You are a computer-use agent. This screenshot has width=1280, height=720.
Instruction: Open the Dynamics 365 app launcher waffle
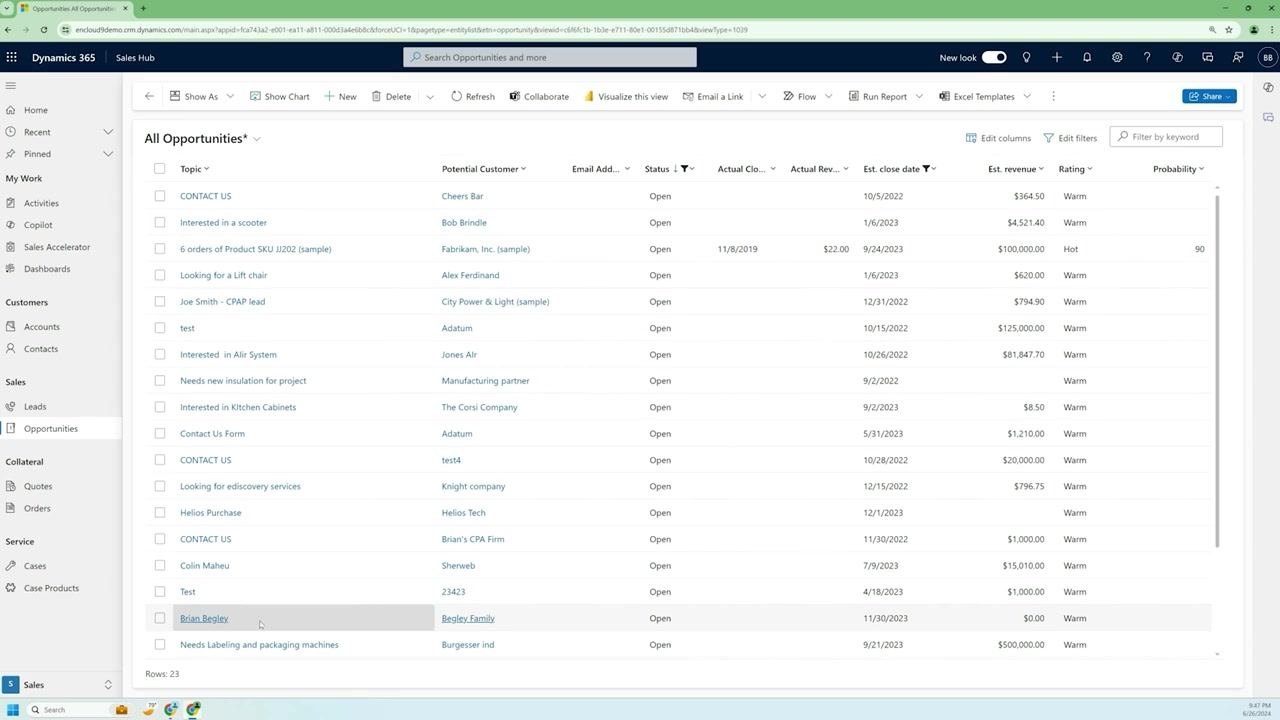(x=11, y=57)
